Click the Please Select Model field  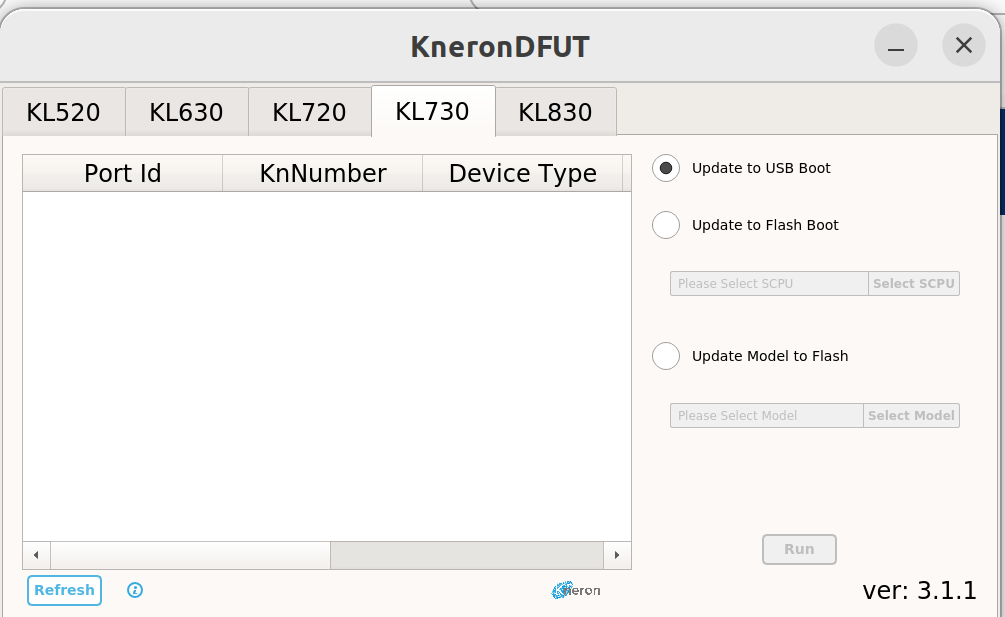click(767, 415)
